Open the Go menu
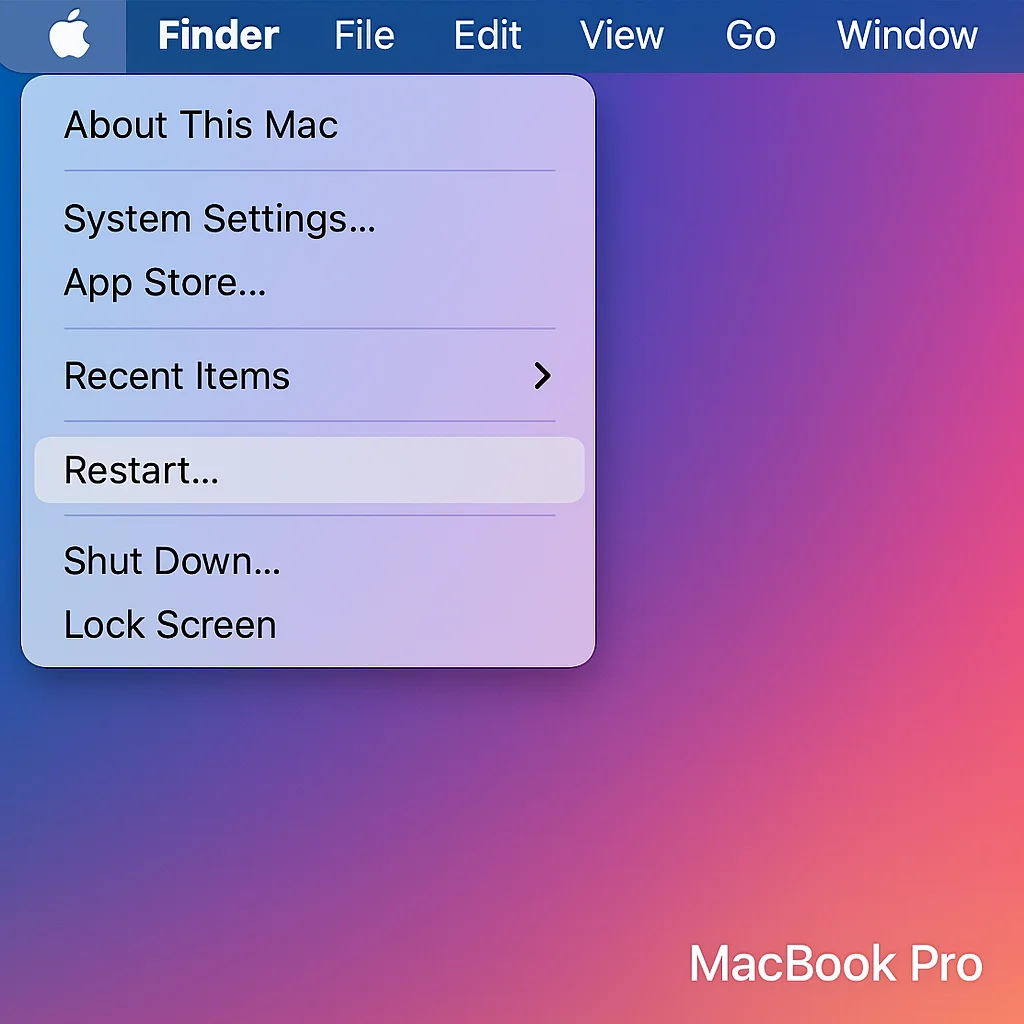 [x=750, y=35]
